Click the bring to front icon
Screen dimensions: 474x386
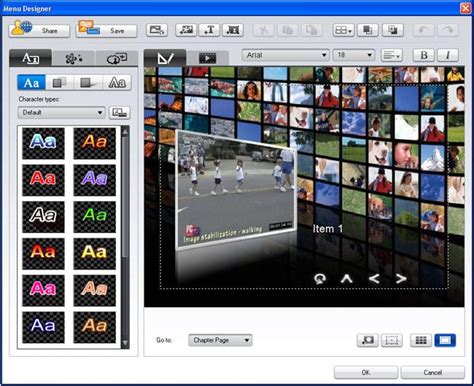tap(368, 30)
